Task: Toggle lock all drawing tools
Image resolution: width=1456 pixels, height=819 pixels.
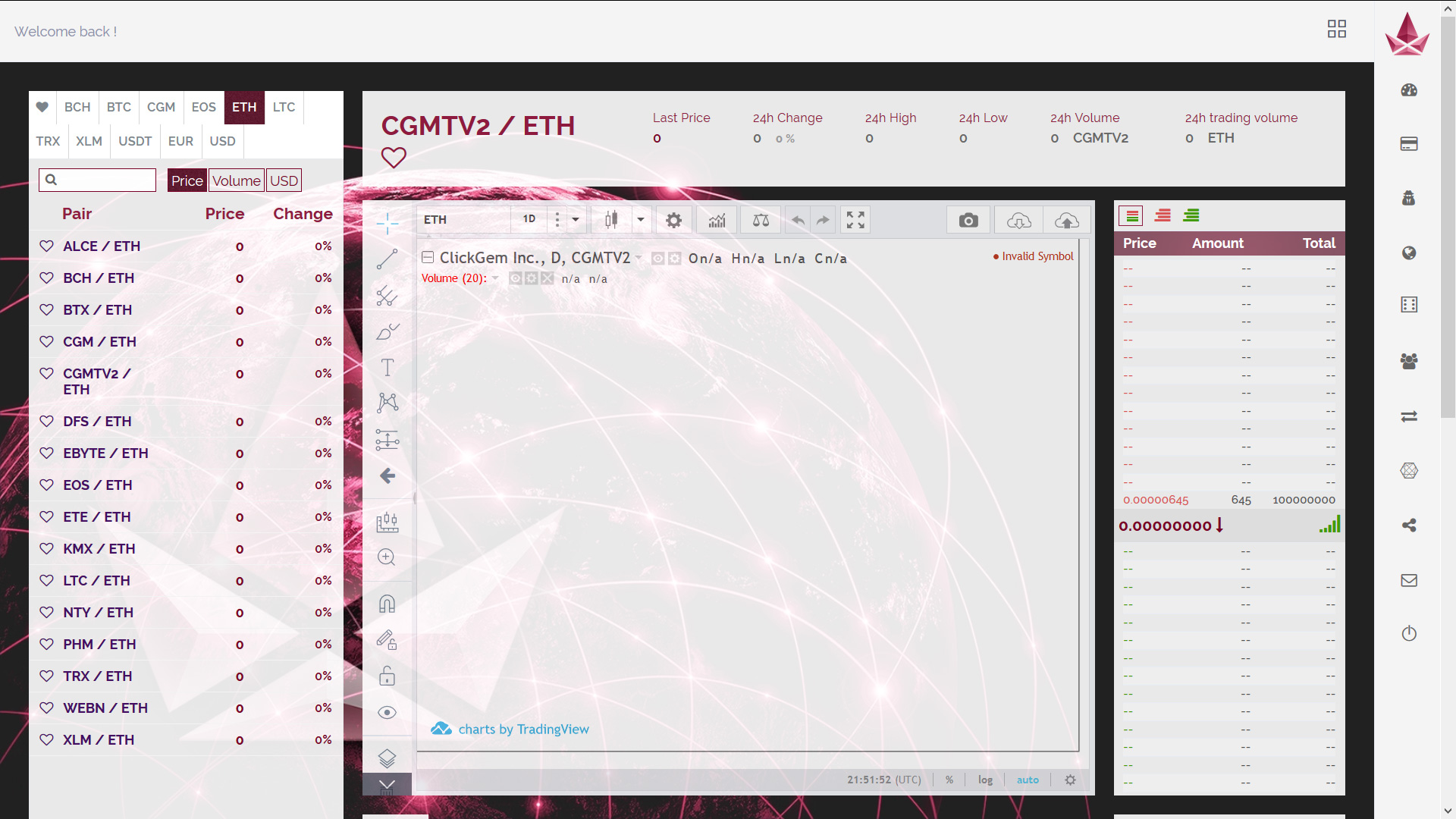Action: coord(388,676)
